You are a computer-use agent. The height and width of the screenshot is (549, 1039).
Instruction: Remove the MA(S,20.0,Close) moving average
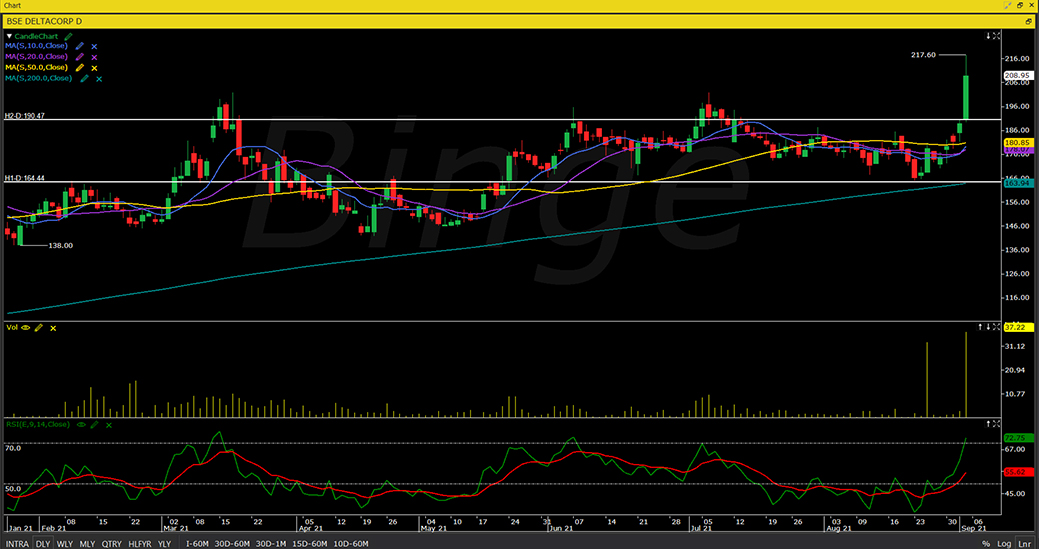pyautogui.click(x=94, y=57)
